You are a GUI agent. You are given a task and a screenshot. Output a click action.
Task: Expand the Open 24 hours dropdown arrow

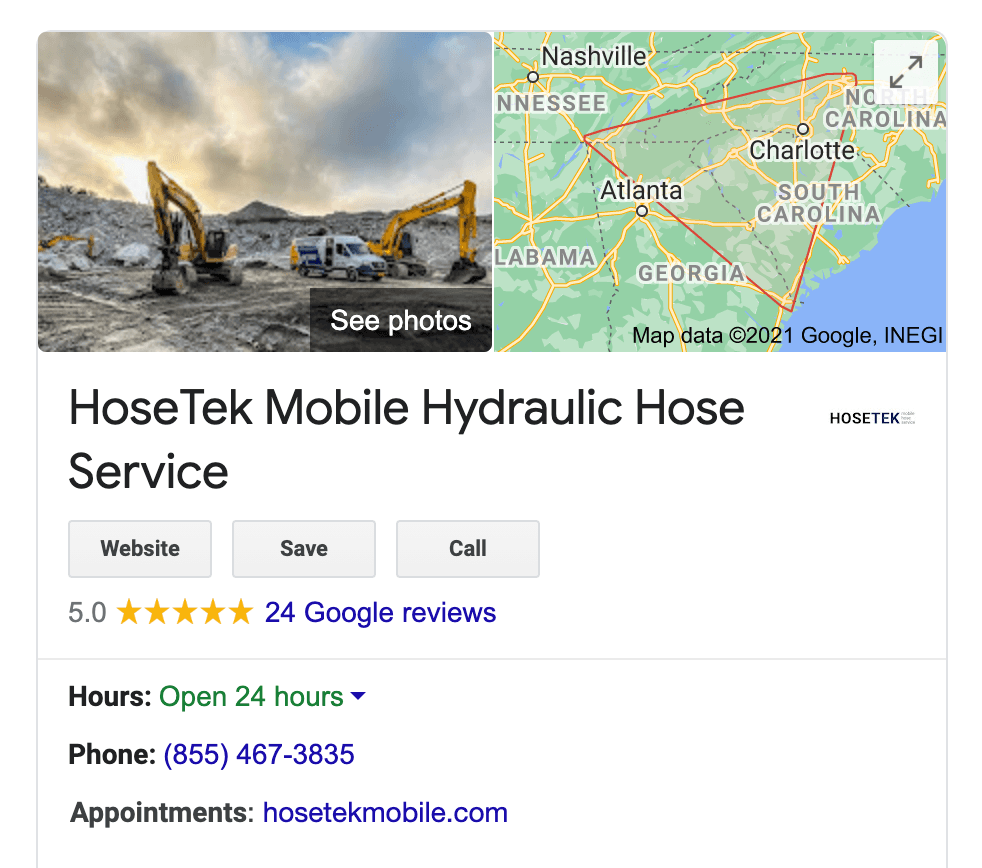coord(358,696)
